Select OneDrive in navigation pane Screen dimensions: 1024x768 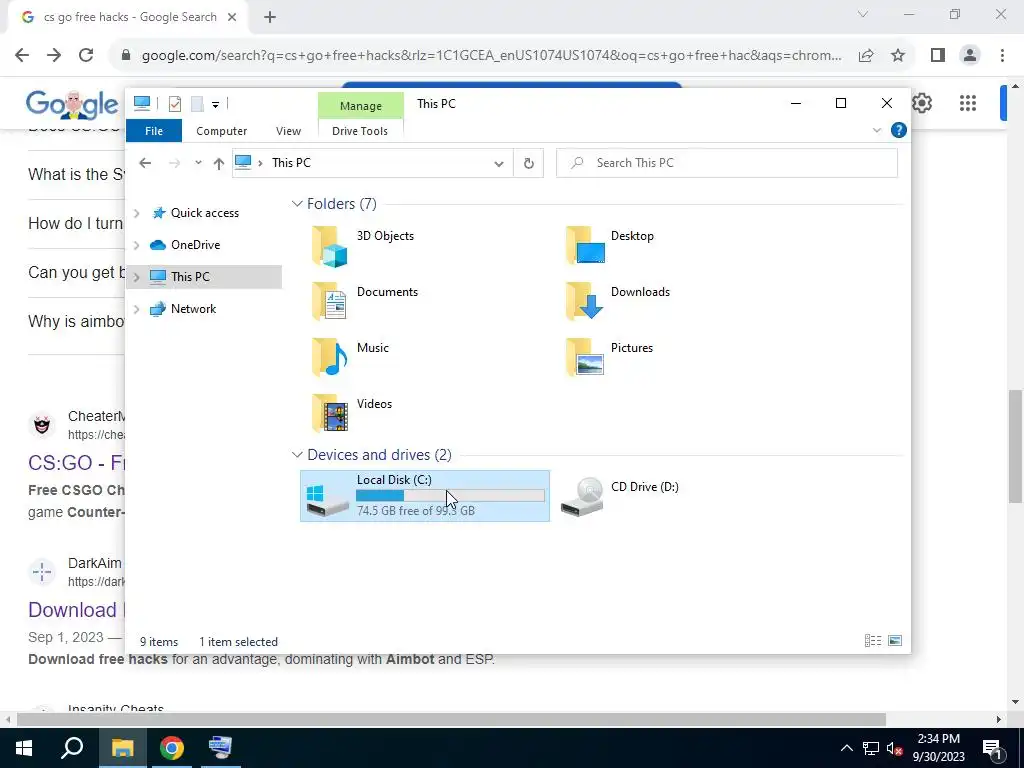pyautogui.click(x=195, y=245)
